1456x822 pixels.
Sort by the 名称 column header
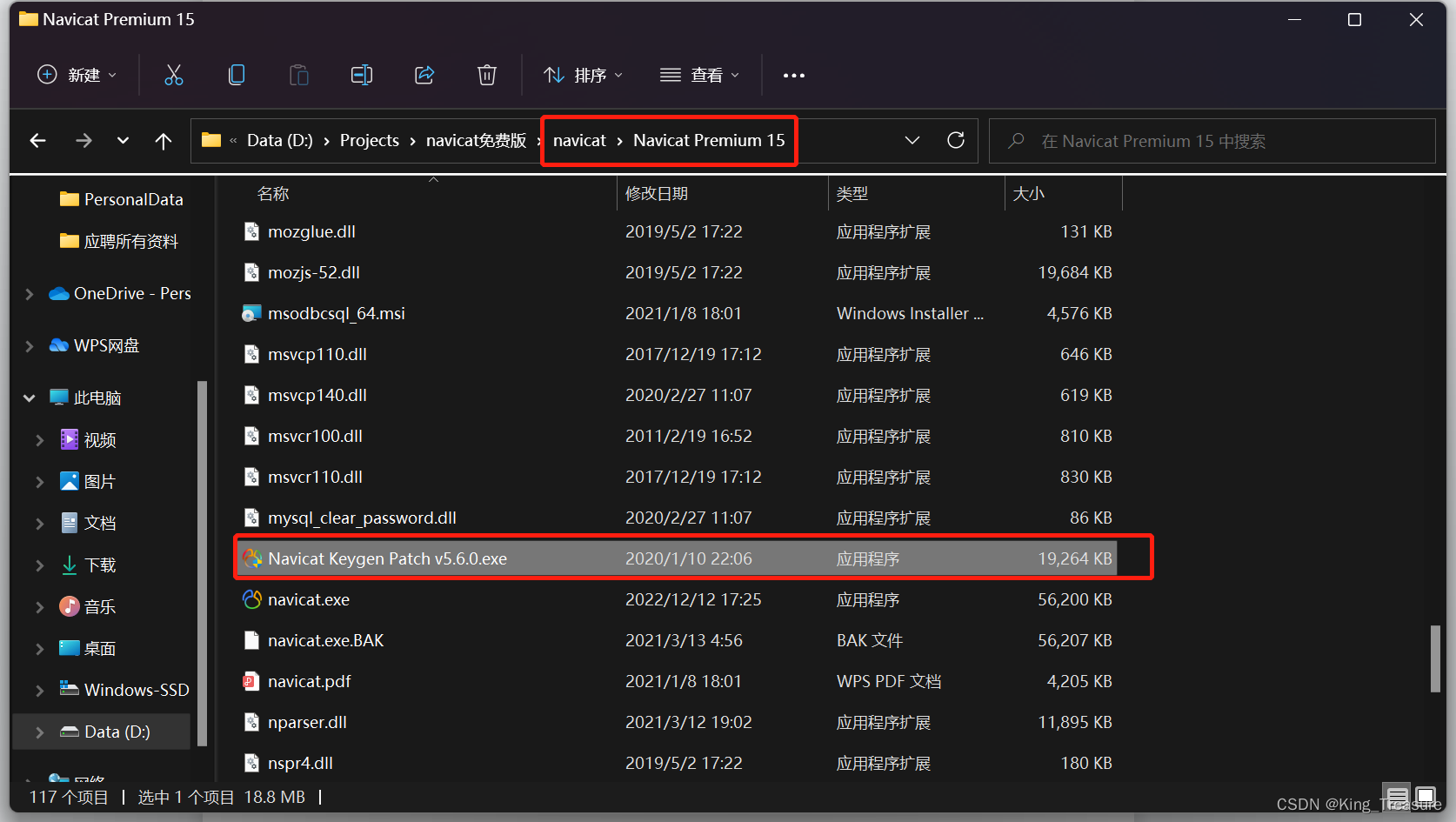273,193
